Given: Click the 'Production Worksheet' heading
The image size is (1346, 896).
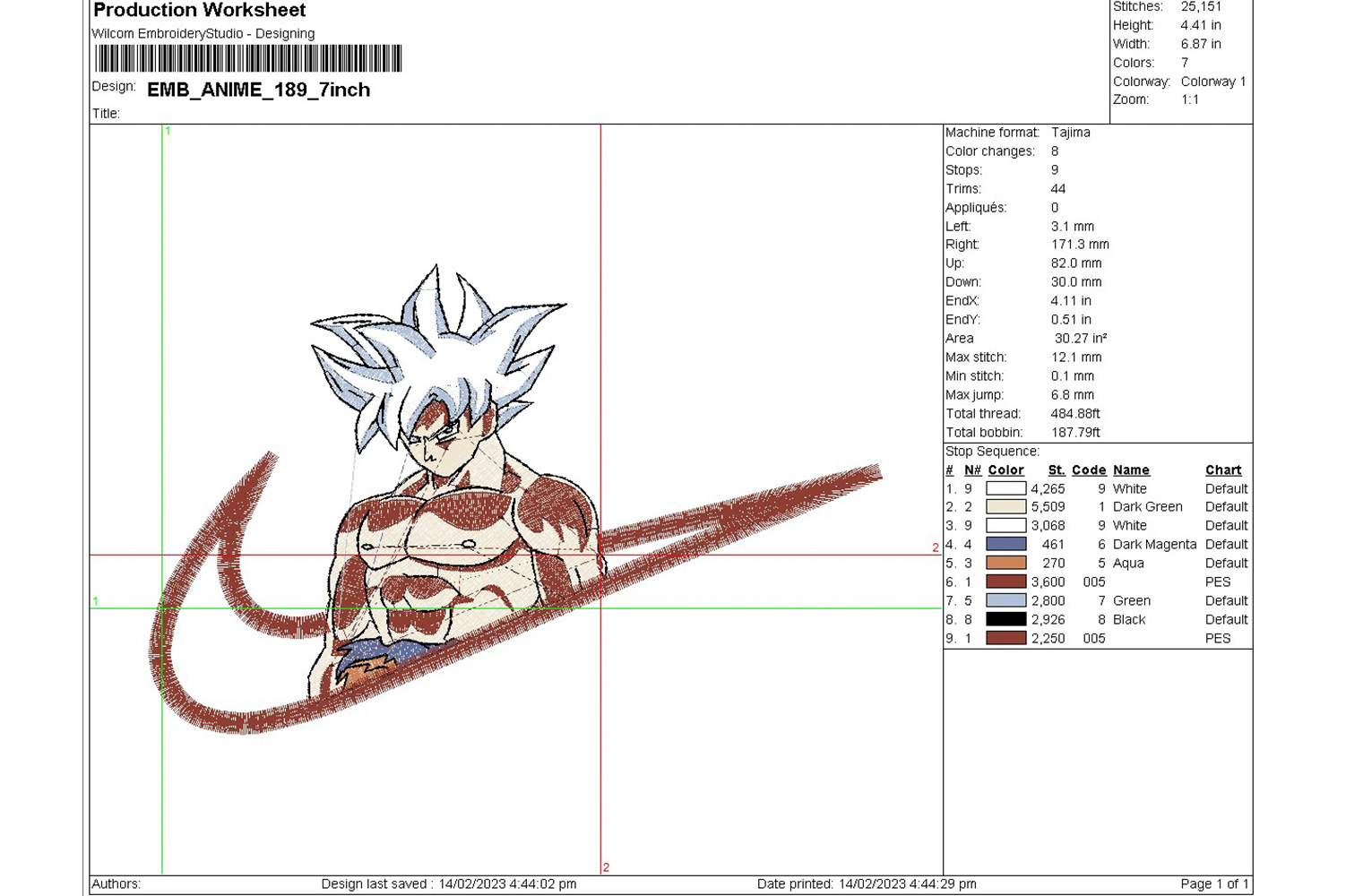Looking at the screenshot, I should (x=200, y=11).
